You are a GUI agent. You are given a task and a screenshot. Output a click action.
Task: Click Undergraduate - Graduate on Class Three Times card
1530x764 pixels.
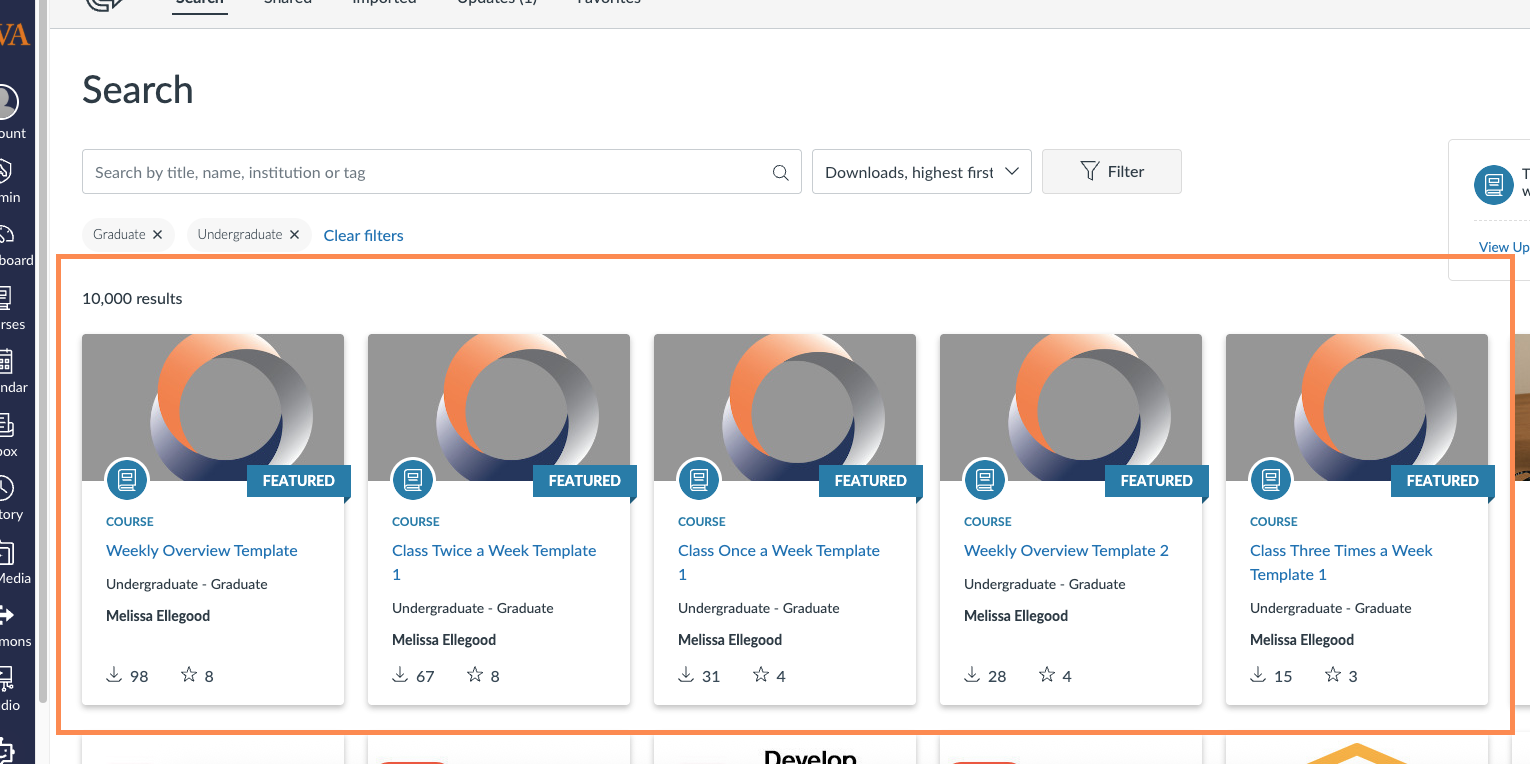point(1330,608)
